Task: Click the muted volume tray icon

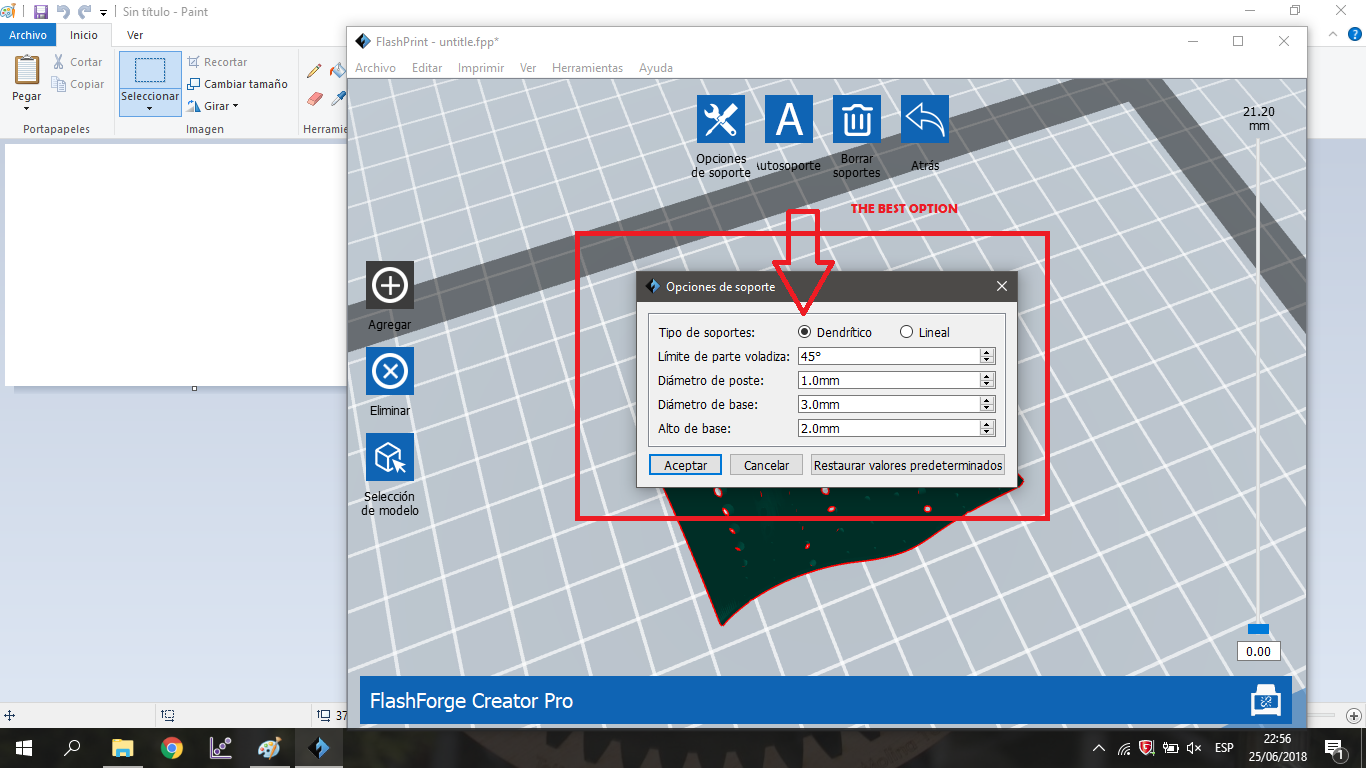Action: 1194,748
